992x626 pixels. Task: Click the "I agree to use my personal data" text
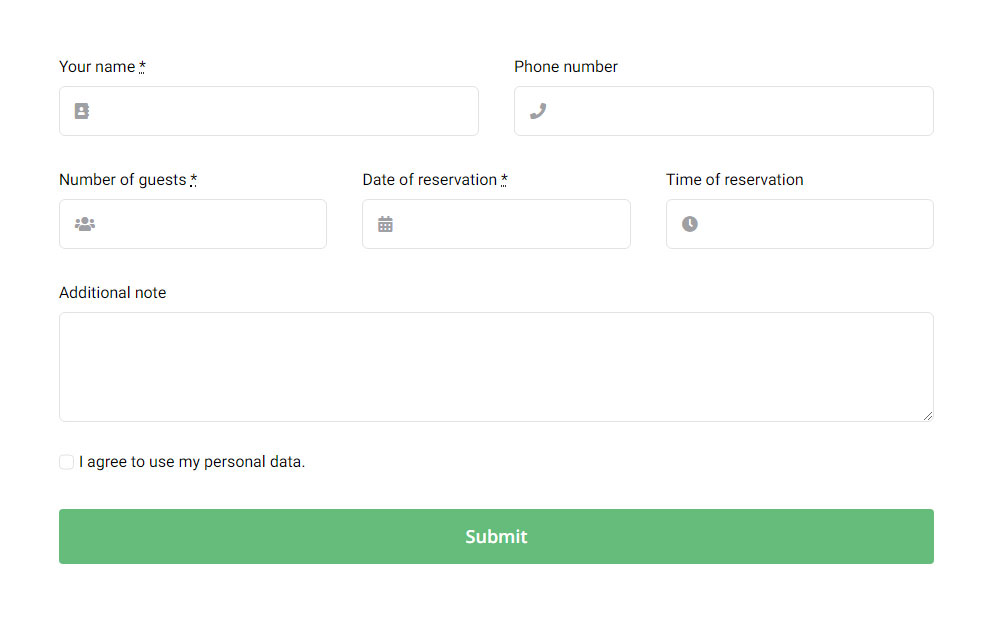coord(192,462)
